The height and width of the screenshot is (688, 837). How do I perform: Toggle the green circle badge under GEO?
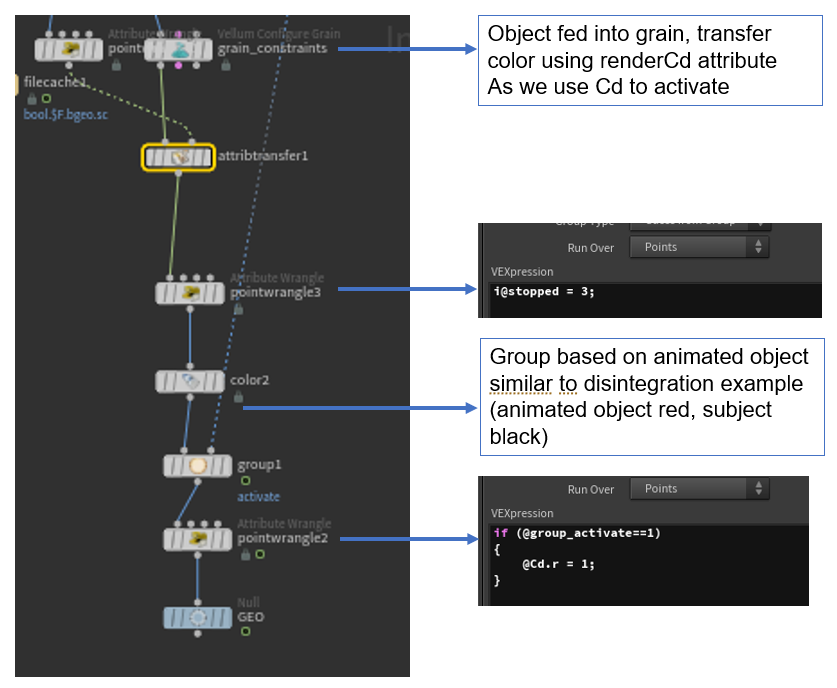245,633
